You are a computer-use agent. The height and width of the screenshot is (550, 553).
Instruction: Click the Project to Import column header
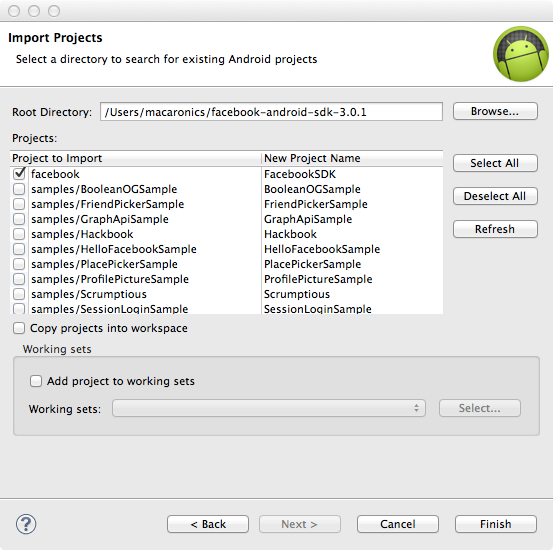pyautogui.click(x=136, y=158)
